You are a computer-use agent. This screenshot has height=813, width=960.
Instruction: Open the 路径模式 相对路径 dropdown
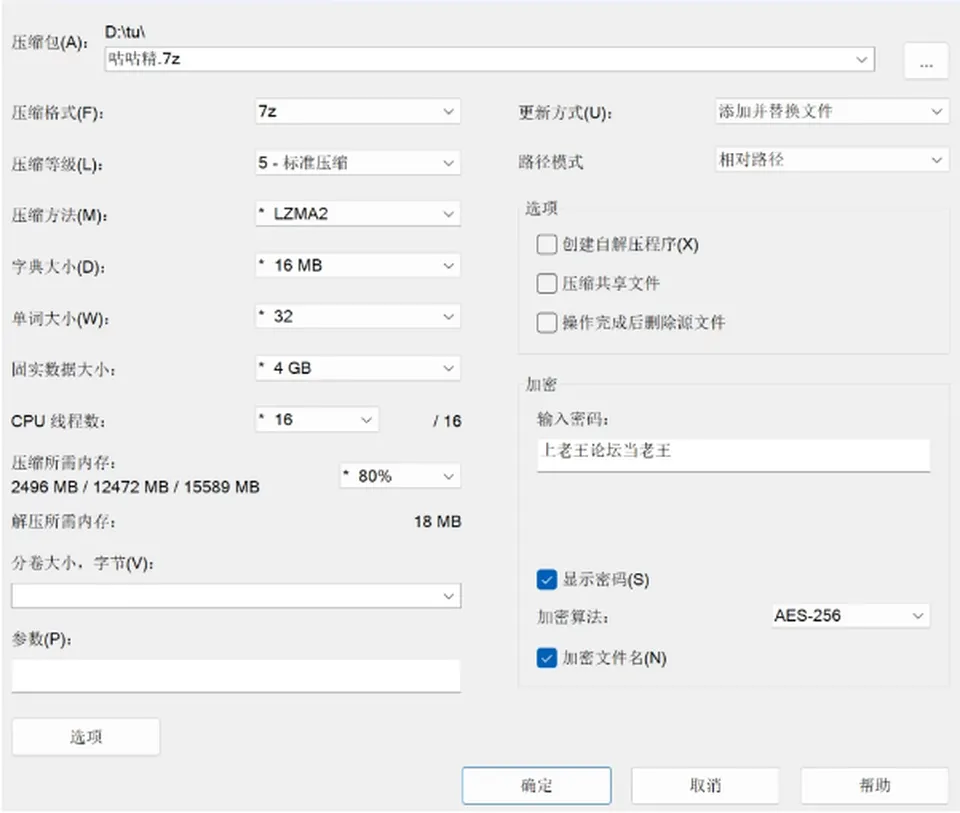(831, 160)
